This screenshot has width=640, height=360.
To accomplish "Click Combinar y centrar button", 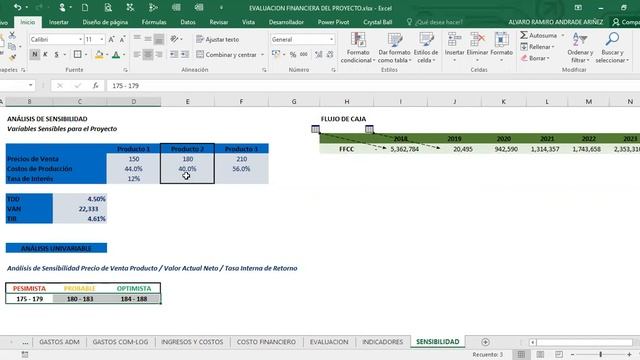I will pyautogui.click(x=227, y=54).
